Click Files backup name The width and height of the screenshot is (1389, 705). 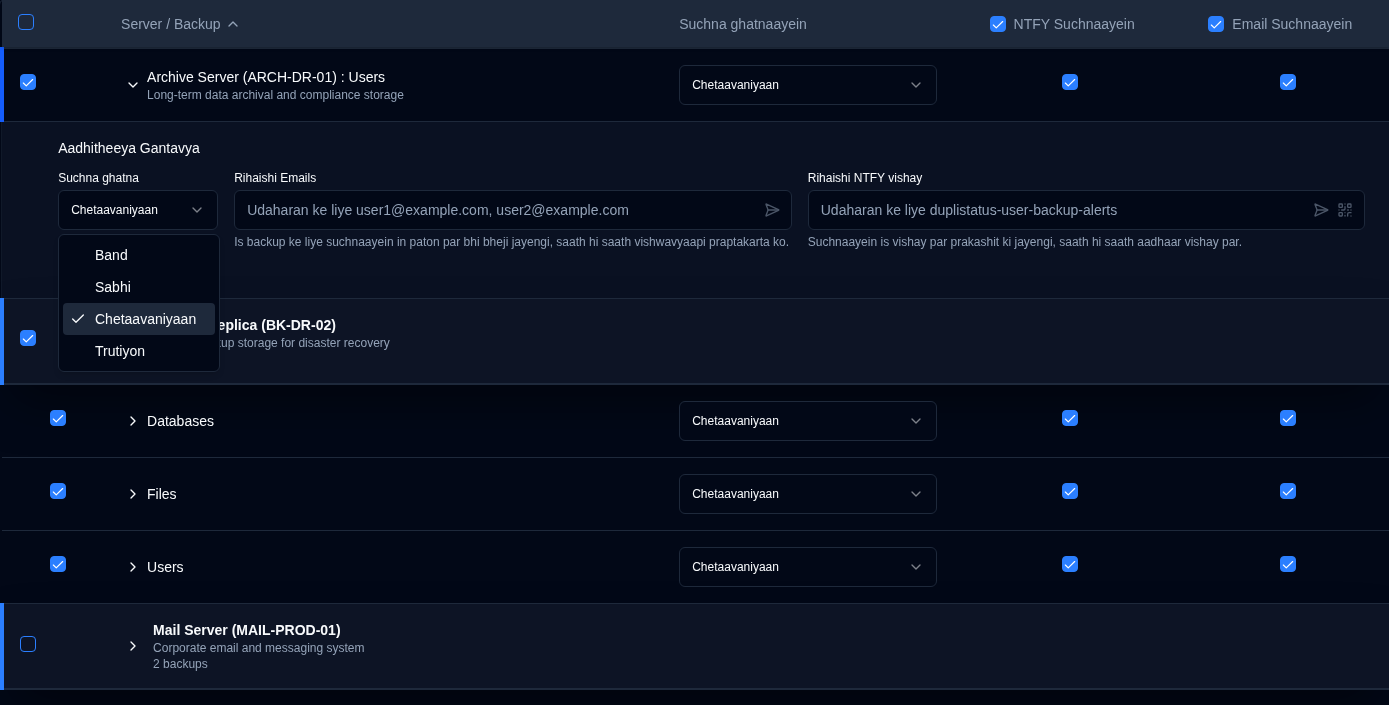click(x=162, y=494)
